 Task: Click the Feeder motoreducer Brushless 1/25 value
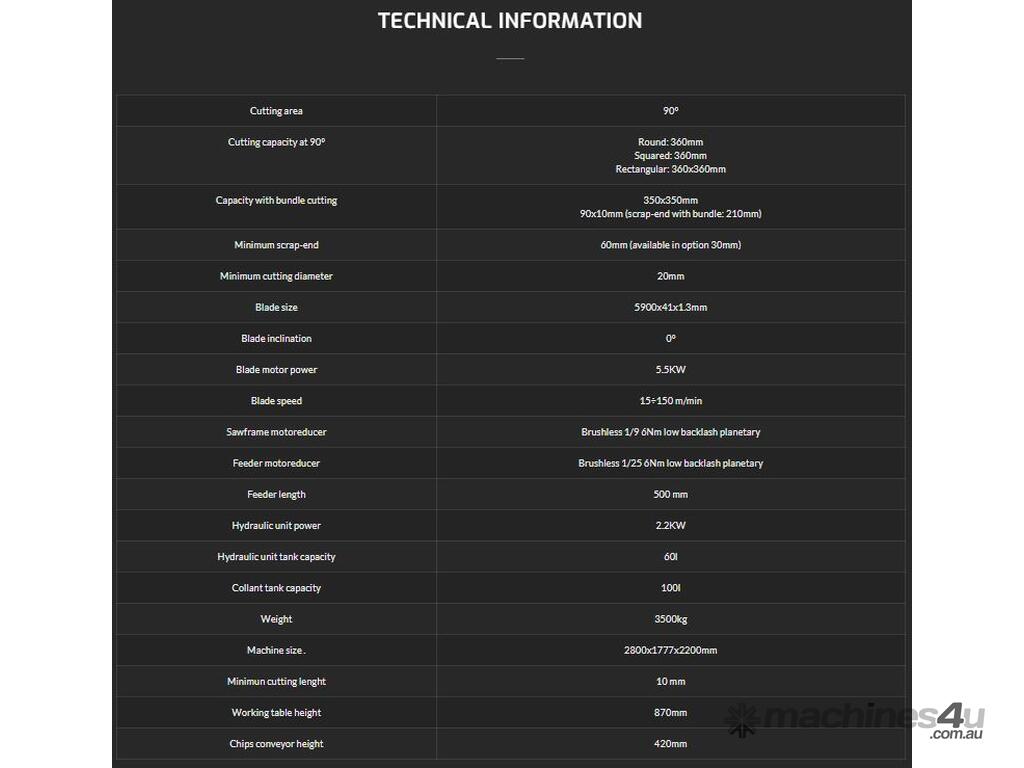click(670, 463)
